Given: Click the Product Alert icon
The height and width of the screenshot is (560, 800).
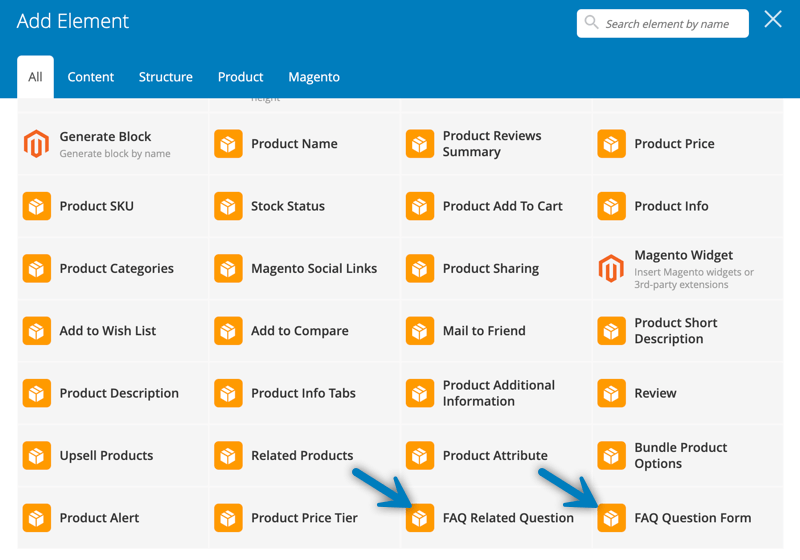Looking at the screenshot, I should 36,518.
